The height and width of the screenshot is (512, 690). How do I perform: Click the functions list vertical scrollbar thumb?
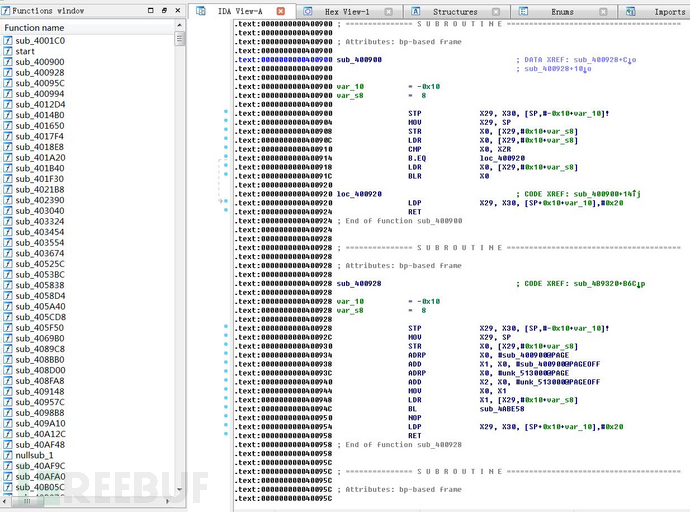(179, 39)
